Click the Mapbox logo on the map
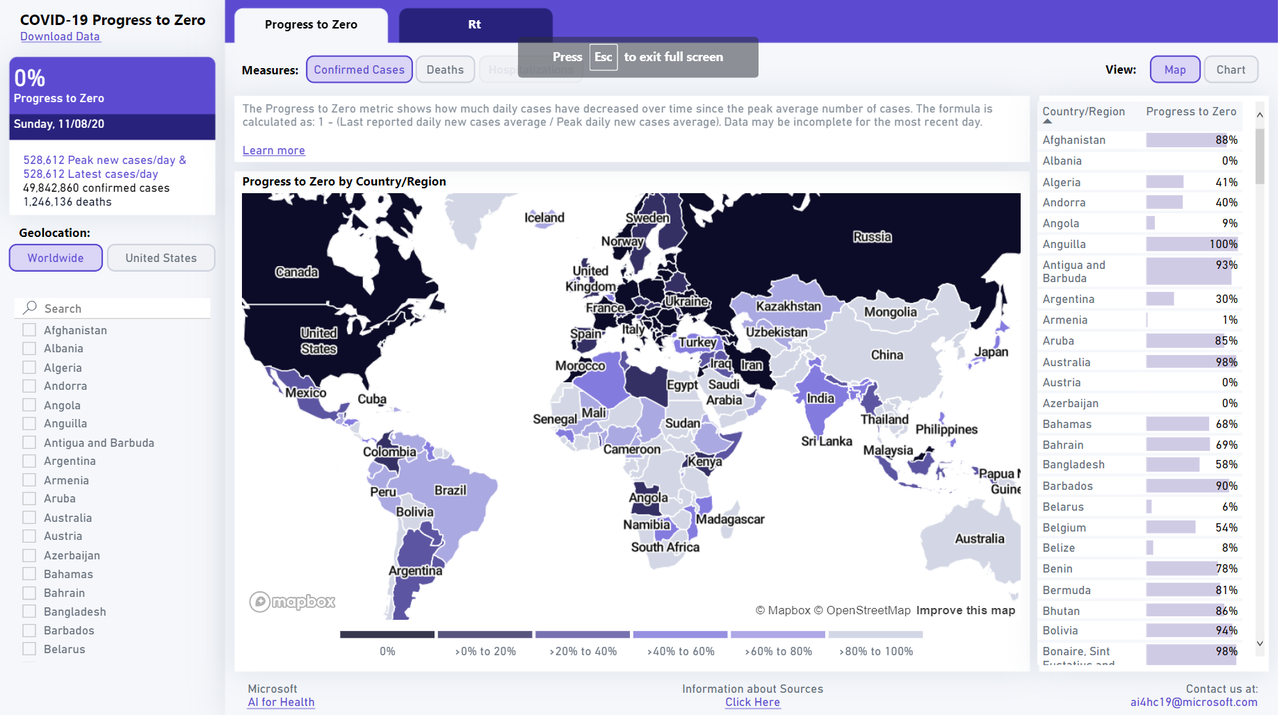 coord(292,602)
